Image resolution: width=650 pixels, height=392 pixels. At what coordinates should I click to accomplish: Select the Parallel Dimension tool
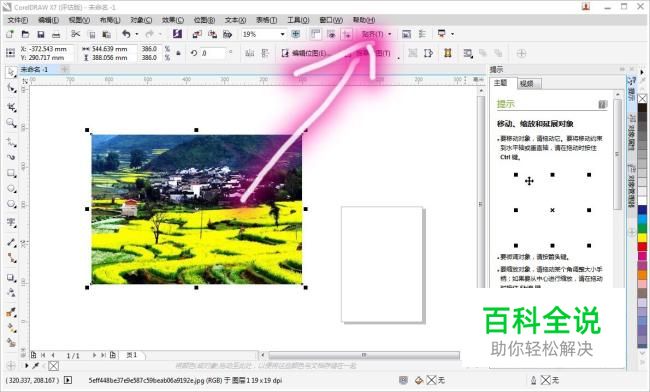(11, 242)
